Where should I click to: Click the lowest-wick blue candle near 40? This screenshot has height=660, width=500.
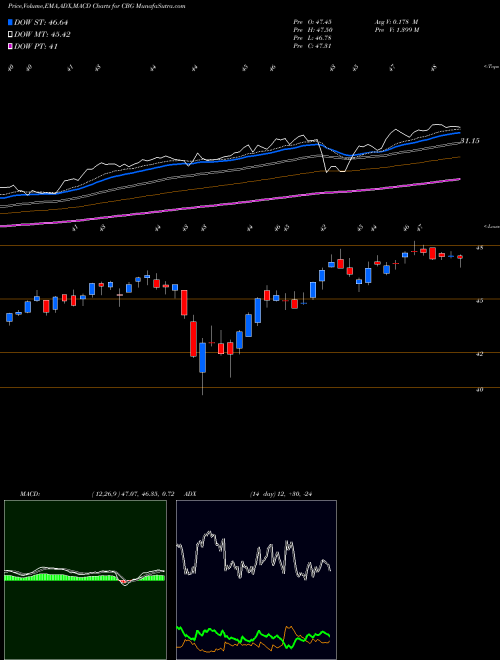pos(202,358)
